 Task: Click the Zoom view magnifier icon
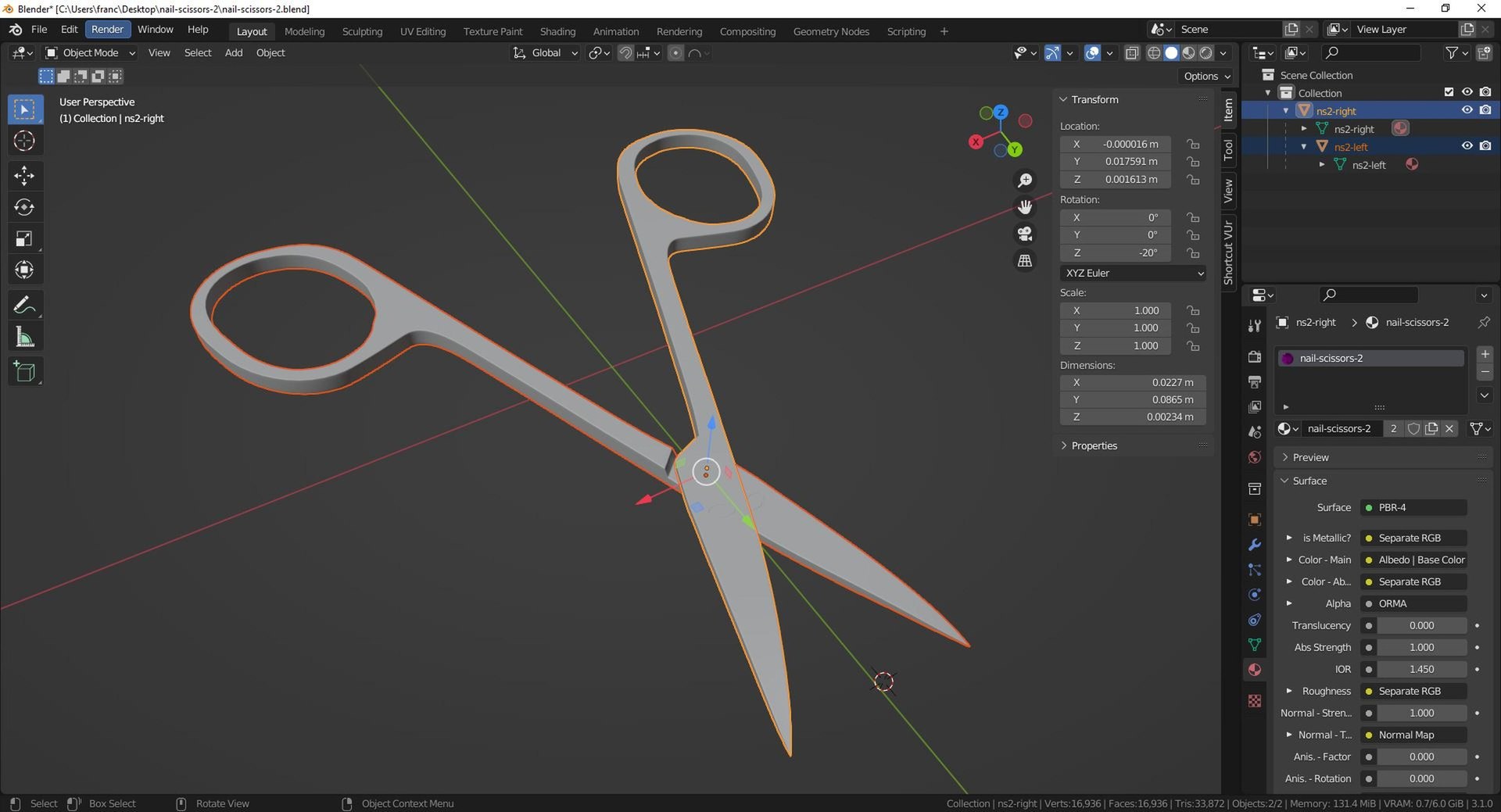pyautogui.click(x=1024, y=181)
